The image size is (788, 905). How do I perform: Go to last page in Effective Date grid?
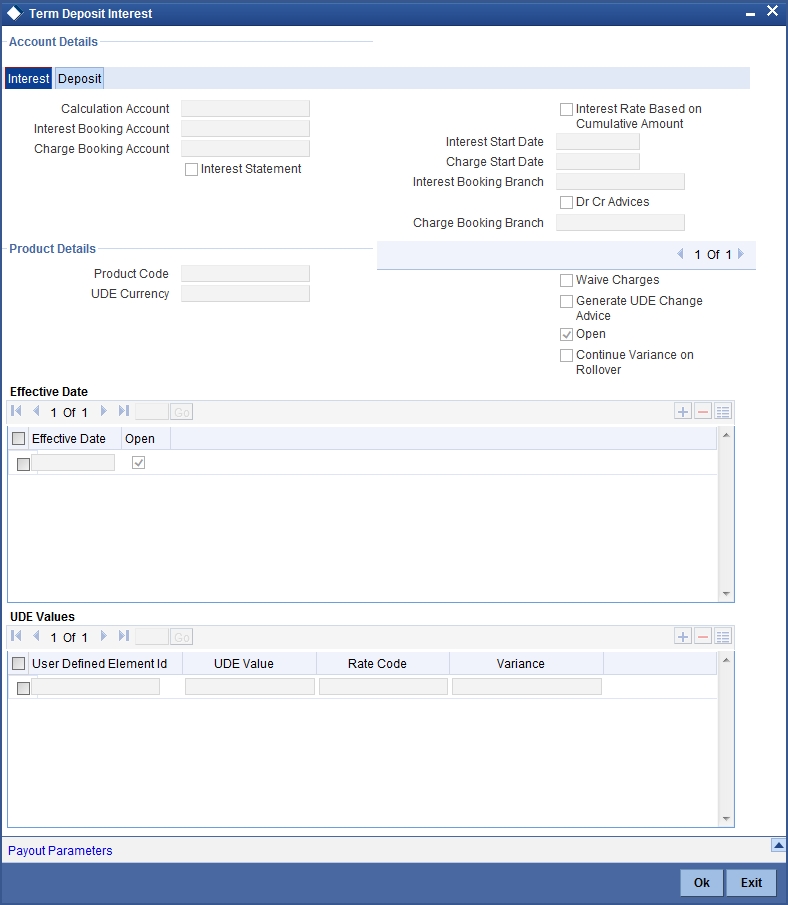pos(124,411)
